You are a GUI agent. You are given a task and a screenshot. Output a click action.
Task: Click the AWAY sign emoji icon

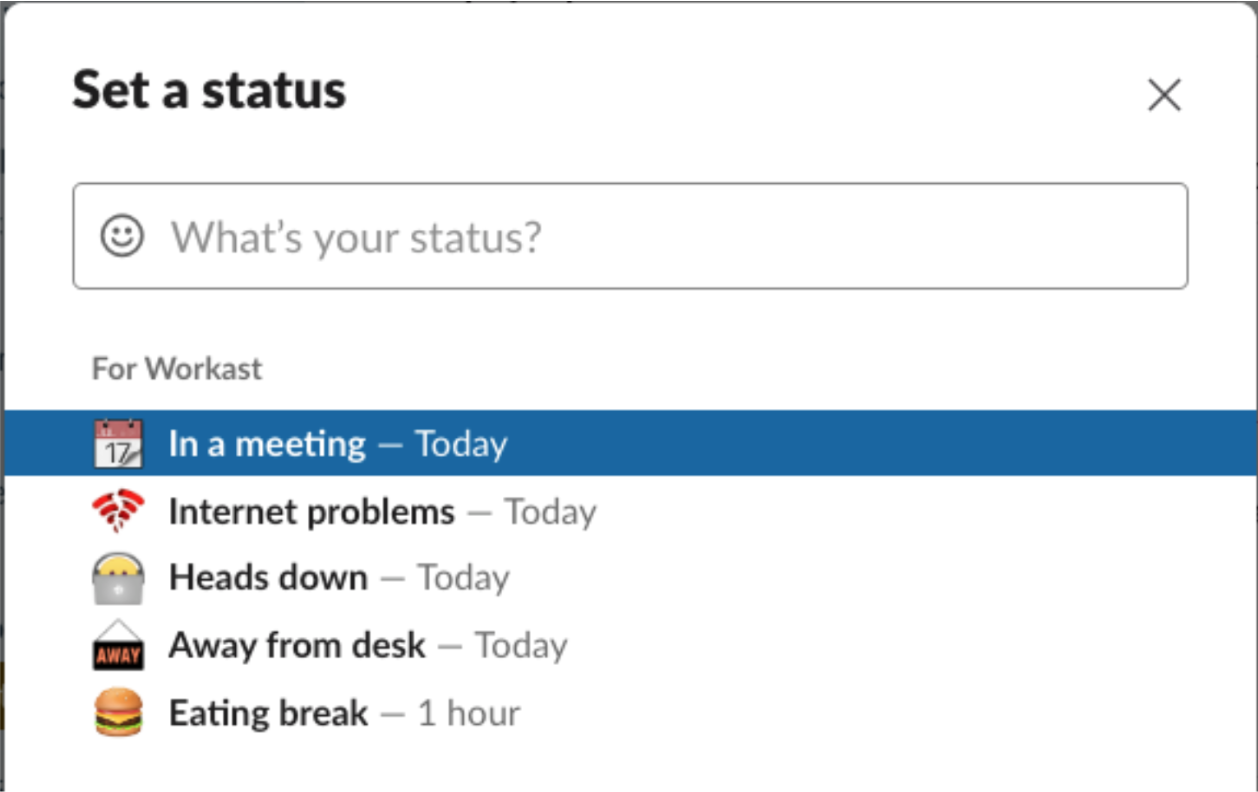point(118,645)
